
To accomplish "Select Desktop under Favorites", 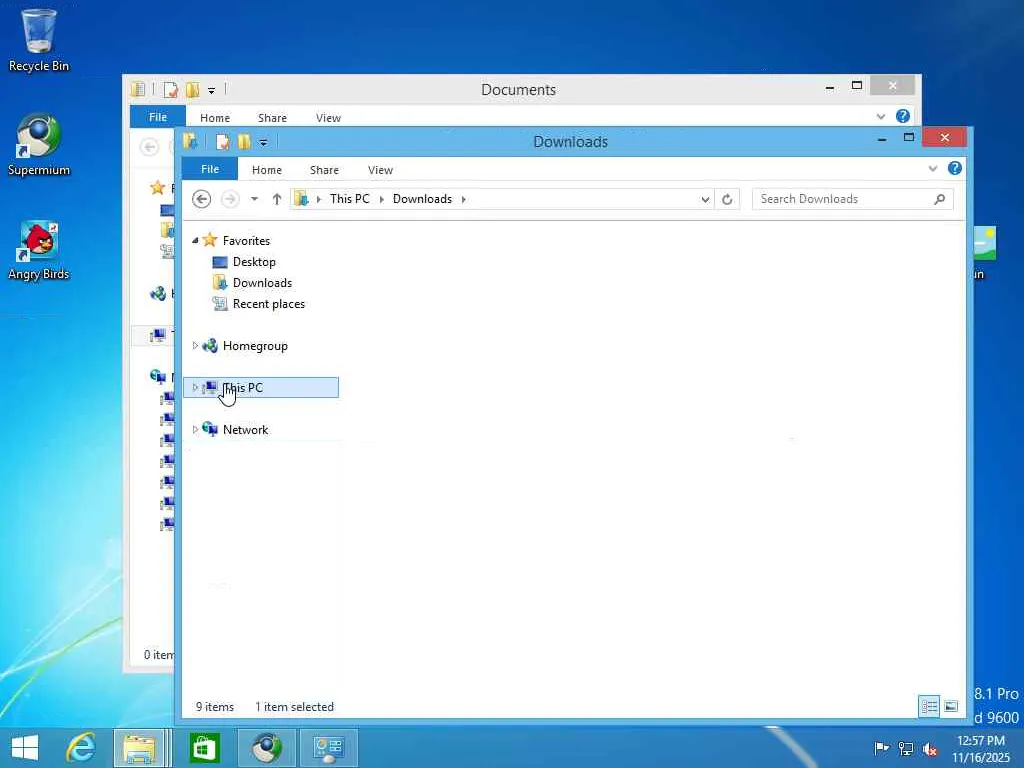I will tap(254, 262).
